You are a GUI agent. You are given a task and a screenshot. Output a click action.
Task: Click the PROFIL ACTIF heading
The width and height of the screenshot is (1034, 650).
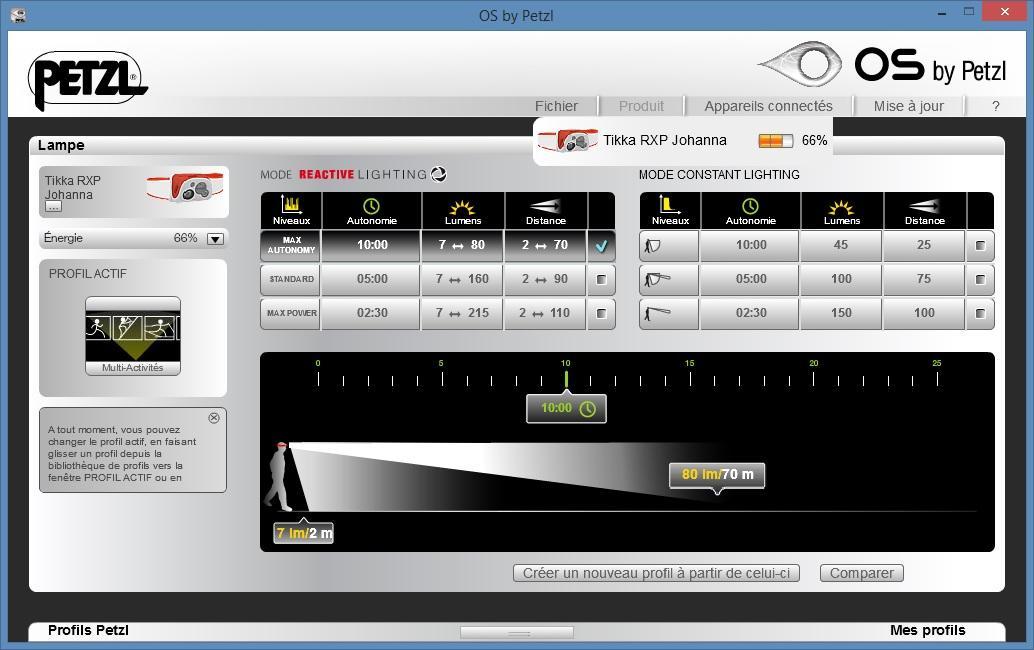tap(88, 274)
